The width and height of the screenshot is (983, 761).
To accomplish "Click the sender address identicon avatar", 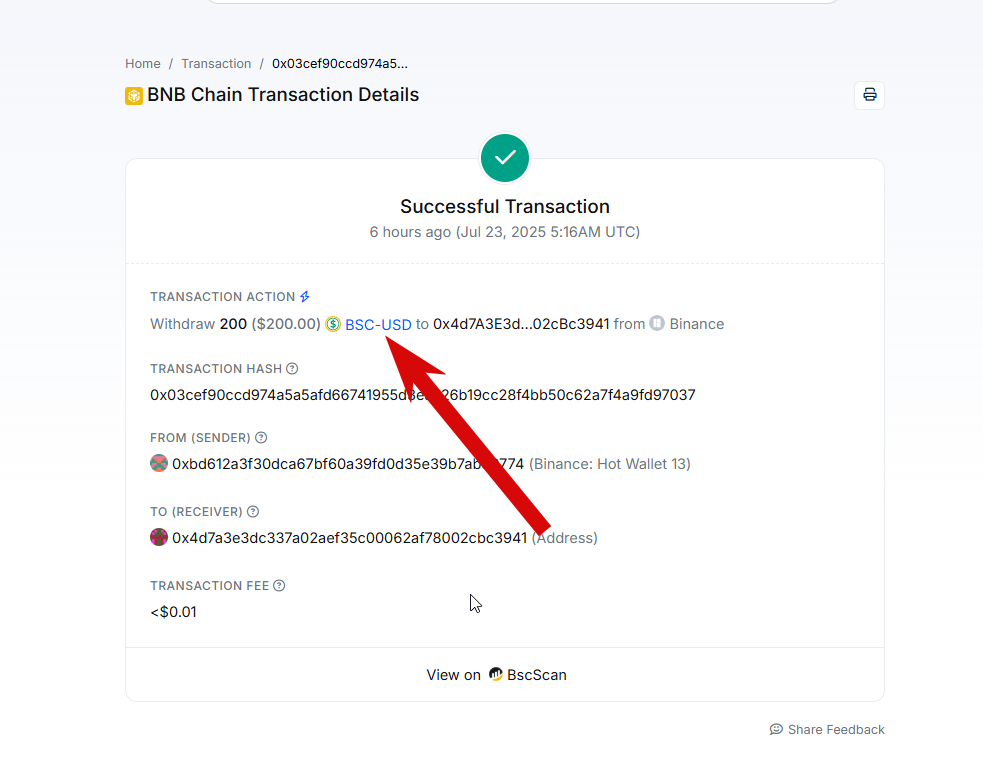I will (159, 463).
